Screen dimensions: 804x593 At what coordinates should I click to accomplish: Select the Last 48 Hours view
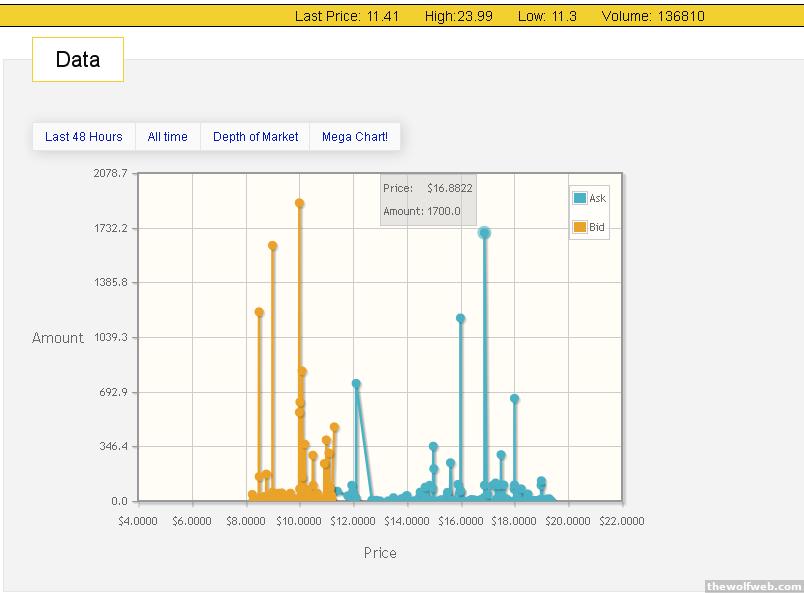[x=84, y=137]
